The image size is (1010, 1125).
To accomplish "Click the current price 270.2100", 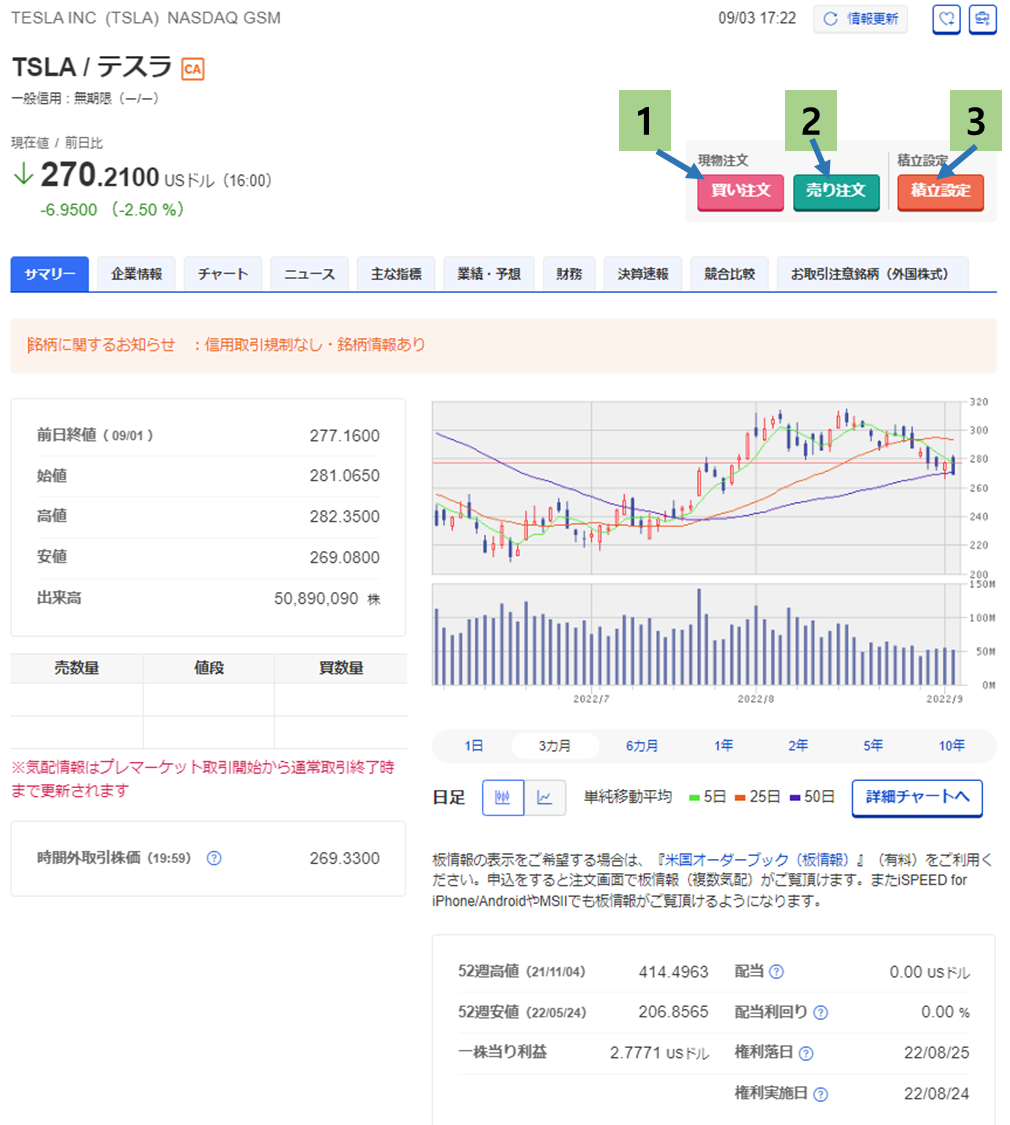I will (x=100, y=175).
